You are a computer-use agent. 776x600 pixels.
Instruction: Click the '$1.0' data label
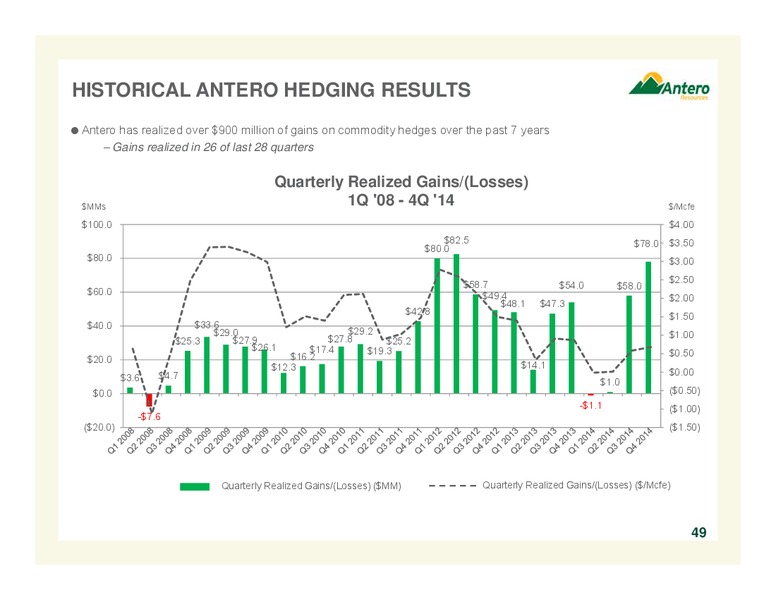click(x=610, y=382)
